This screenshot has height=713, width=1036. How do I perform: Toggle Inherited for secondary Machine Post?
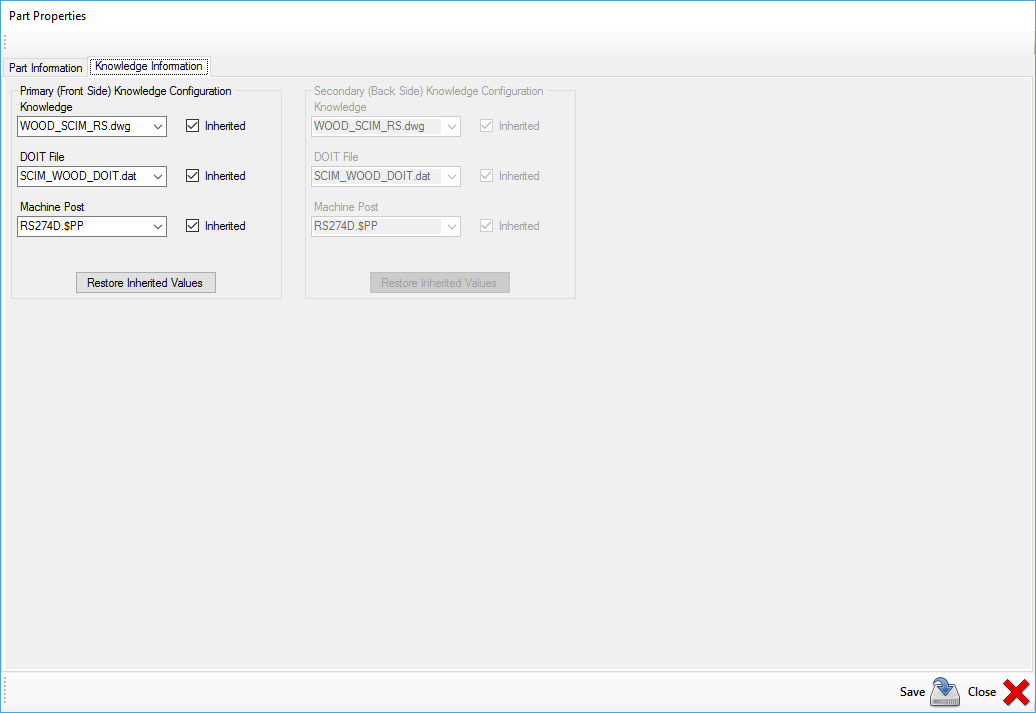click(x=487, y=226)
